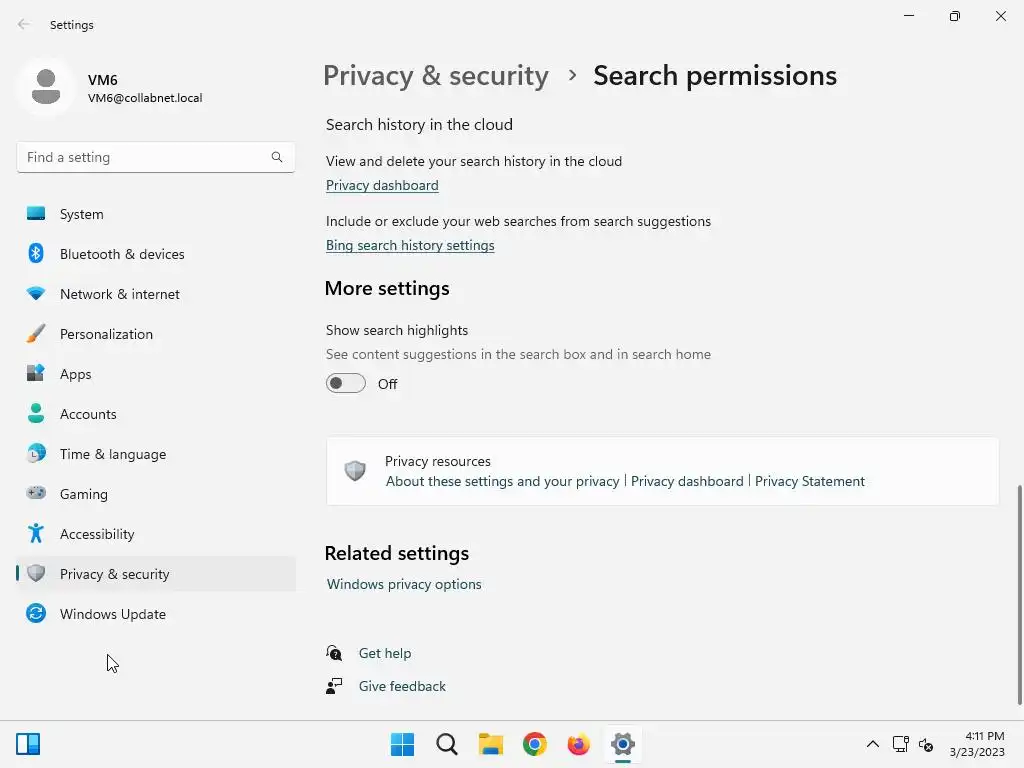Click the Time & language clock icon
Screen dimensions: 1024x768
[36, 454]
